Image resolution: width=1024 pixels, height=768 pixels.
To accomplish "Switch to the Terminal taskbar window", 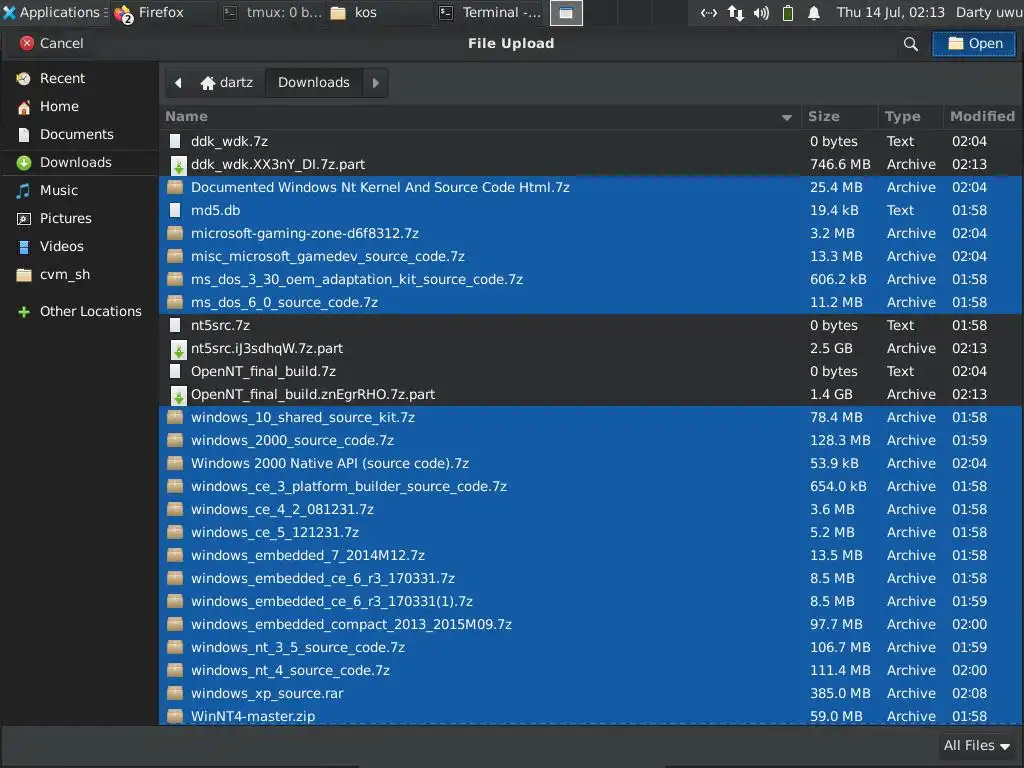I will pyautogui.click(x=490, y=12).
